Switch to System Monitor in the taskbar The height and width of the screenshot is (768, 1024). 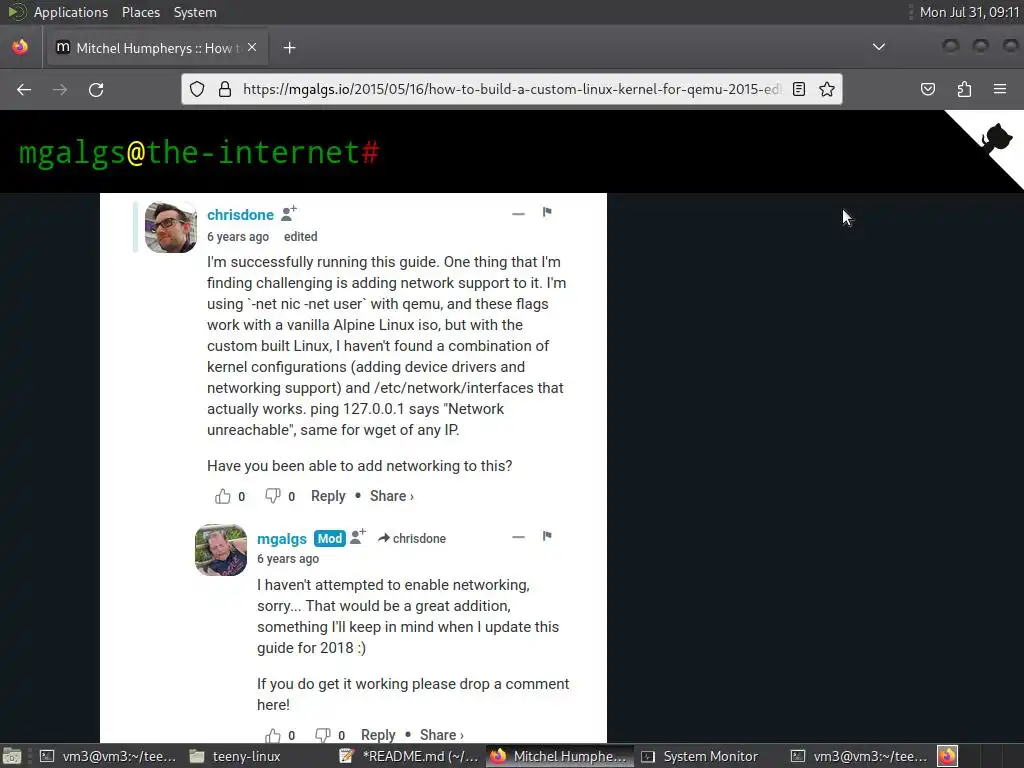(701, 756)
